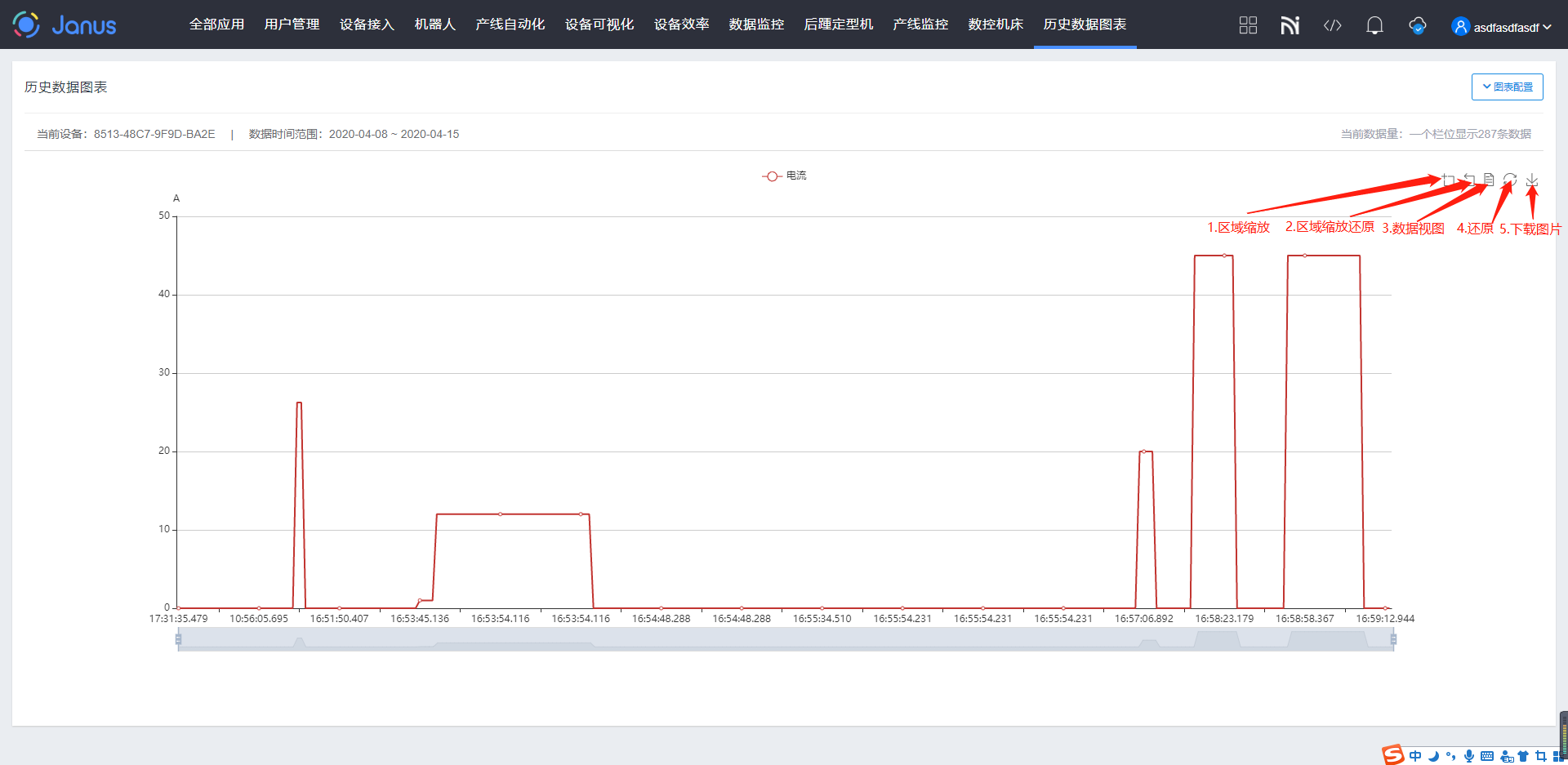Screen dimensions: 1568x765
Task: Click device ID 8513-48C7-9F9D-BA2E text
Action: 154,134
